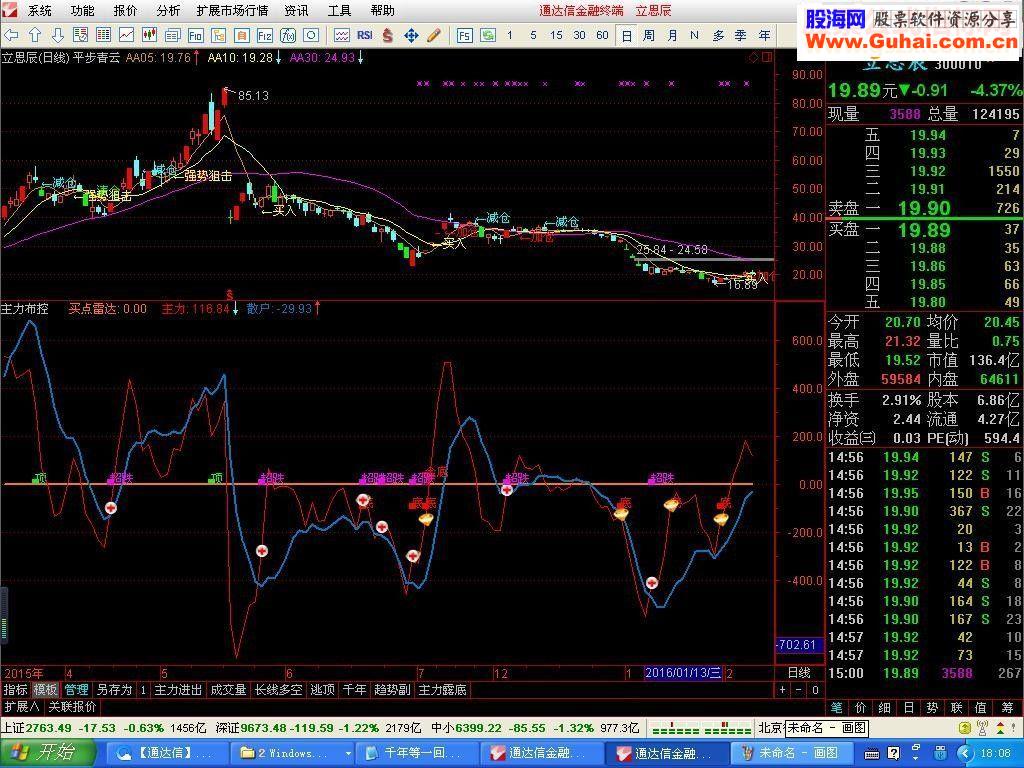
Task: Switch to the 筹 chip distribution tab
Action: click(x=1006, y=707)
